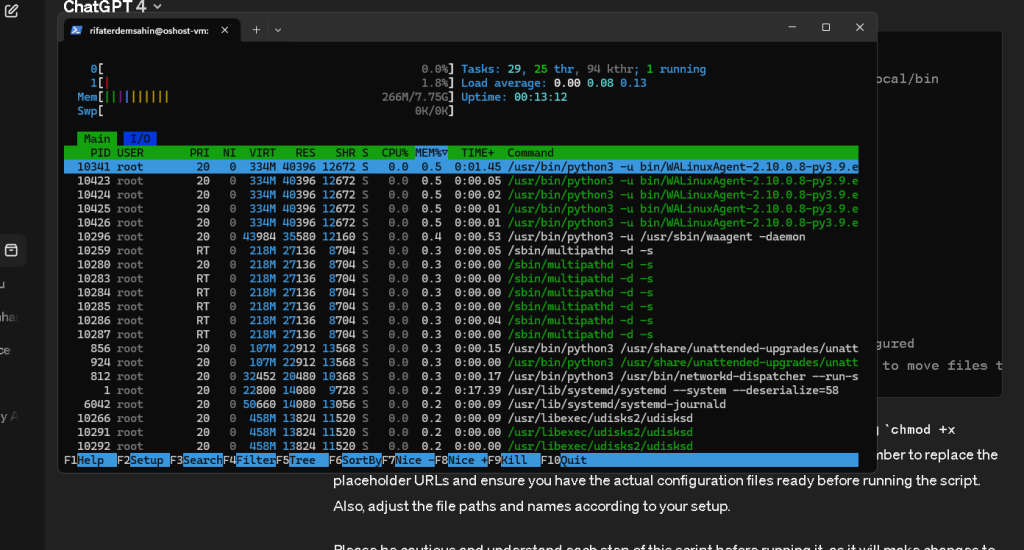Select udisksd process PID 10266

pos(461,418)
